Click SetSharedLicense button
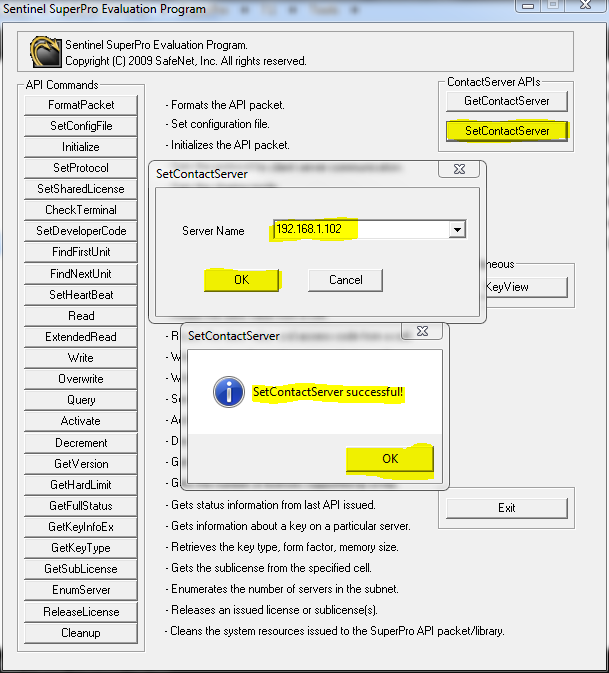 (81, 189)
